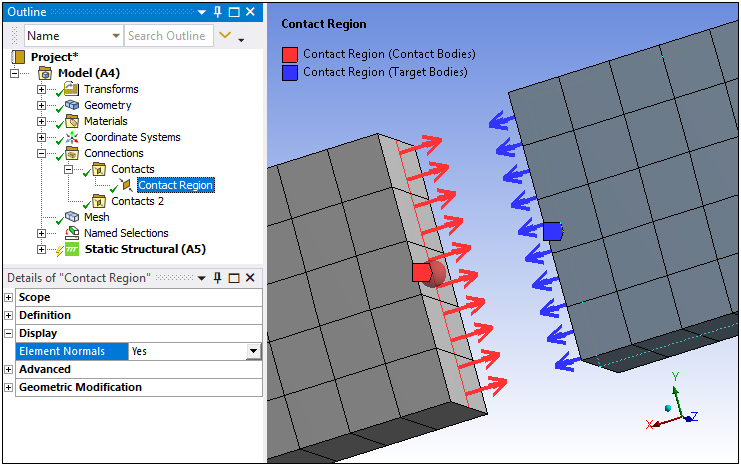Expand the Materials tree node
The height and width of the screenshot is (466, 741).
pyautogui.click(x=41, y=121)
